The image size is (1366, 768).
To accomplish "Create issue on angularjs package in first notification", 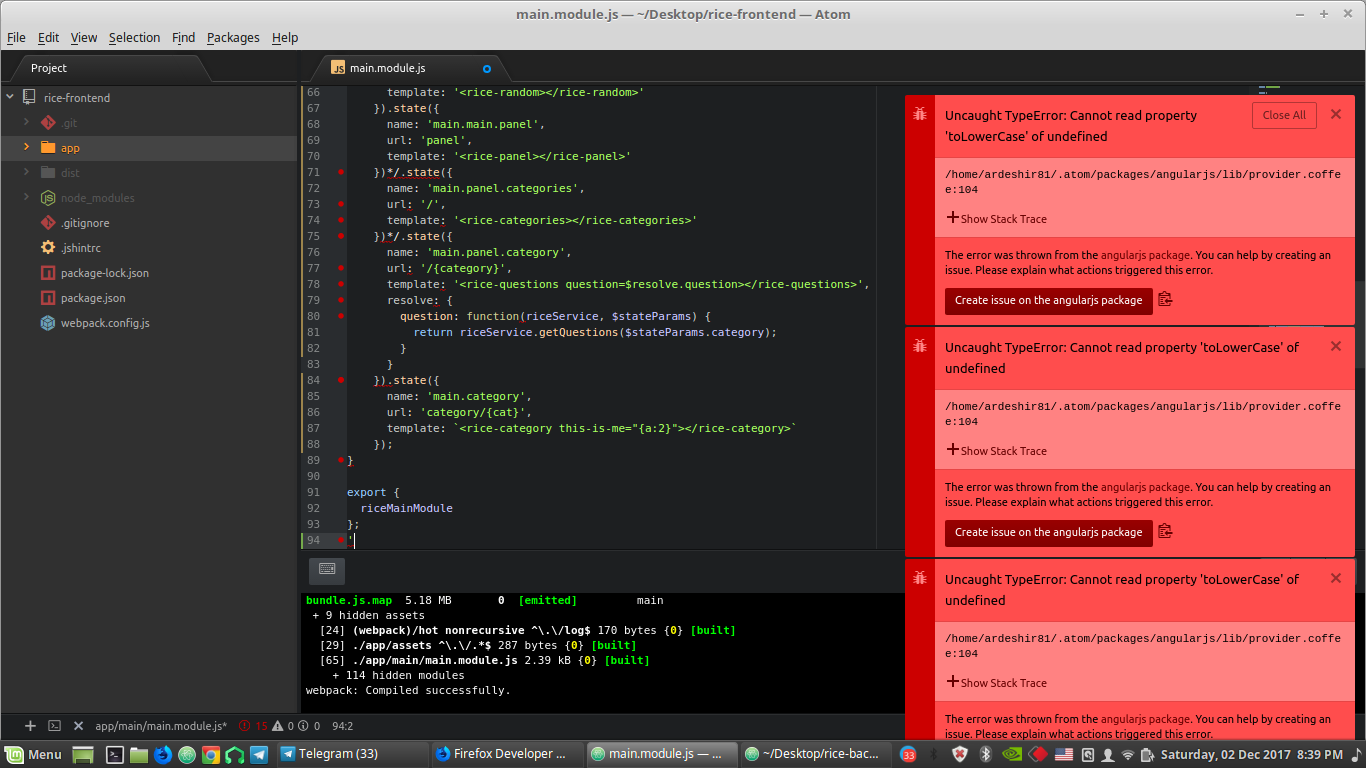I will (1048, 300).
